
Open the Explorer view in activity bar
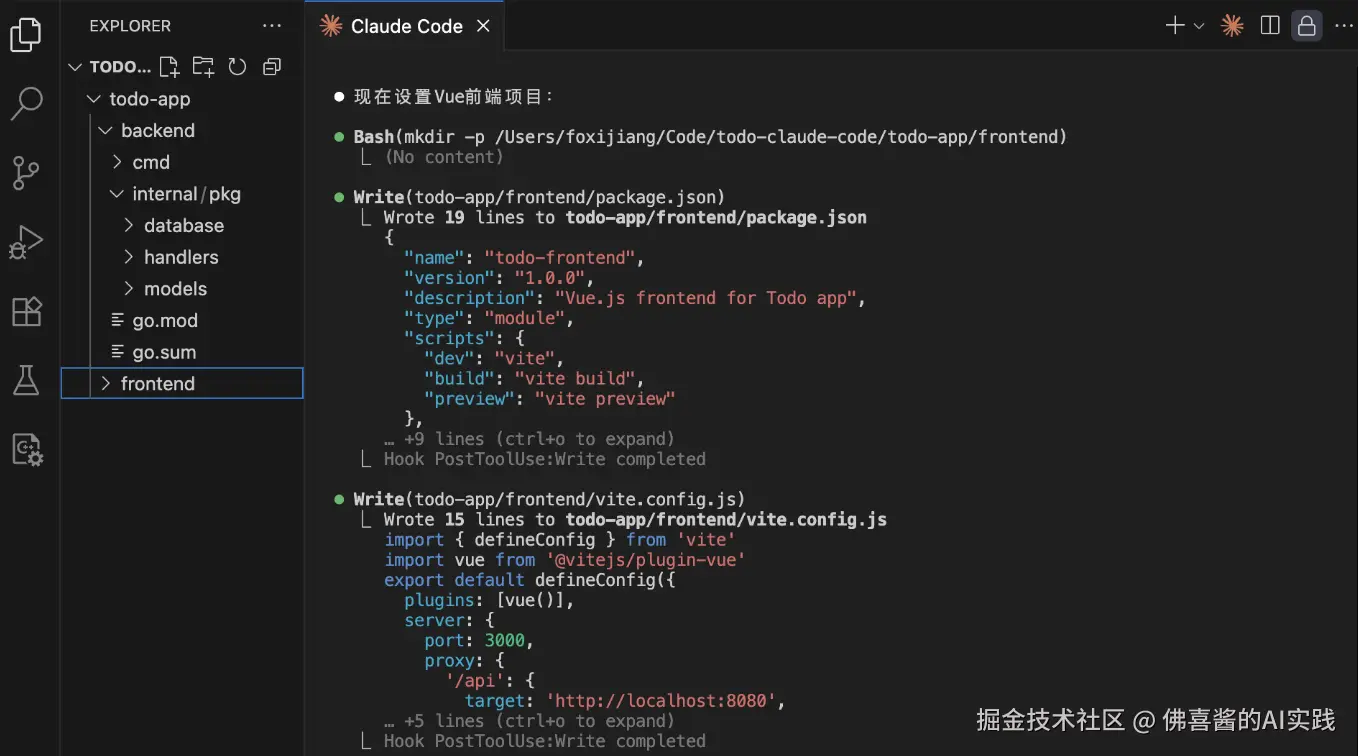[x=26, y=35]
